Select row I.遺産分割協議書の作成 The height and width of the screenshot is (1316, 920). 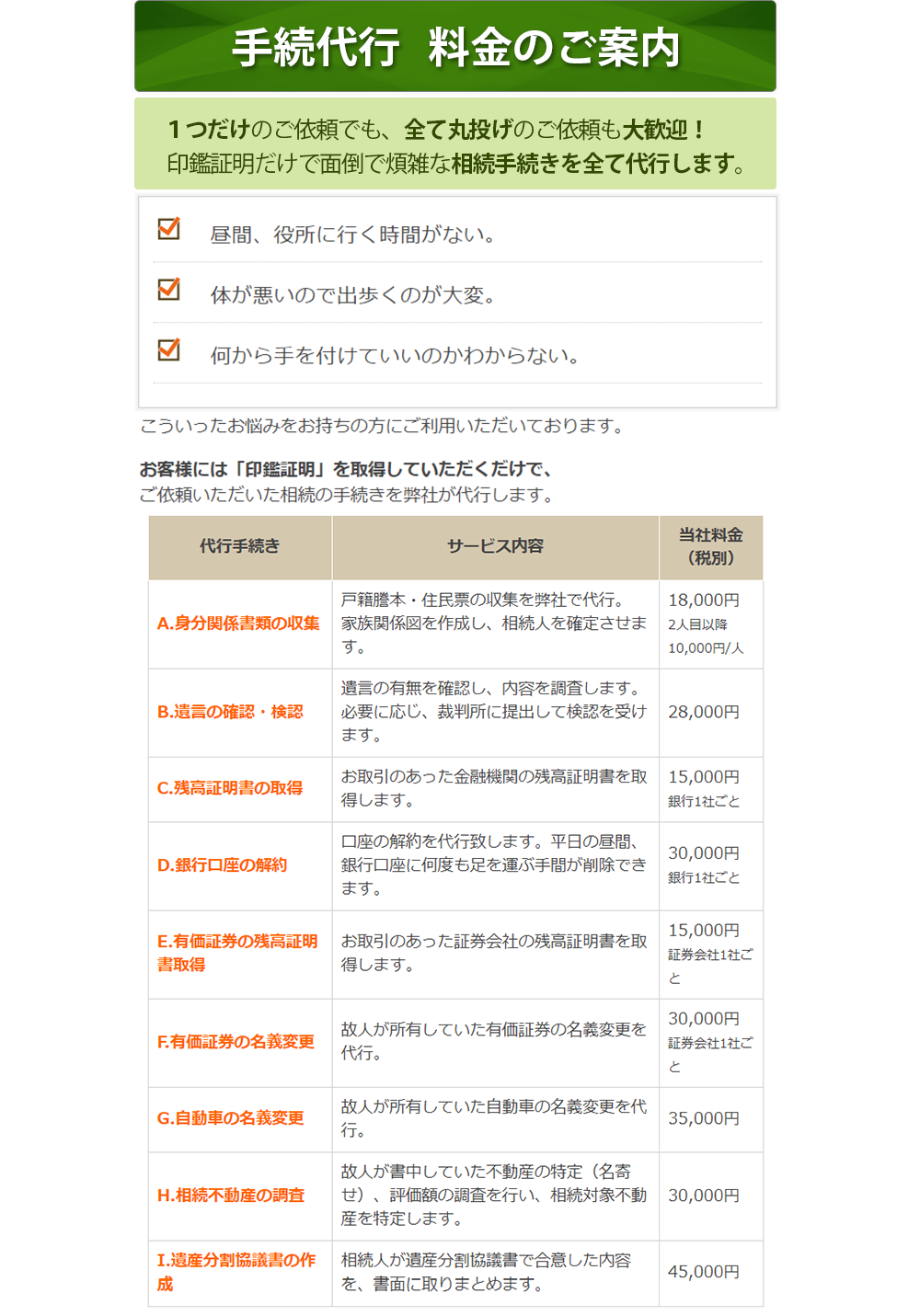pos(455,1273)
